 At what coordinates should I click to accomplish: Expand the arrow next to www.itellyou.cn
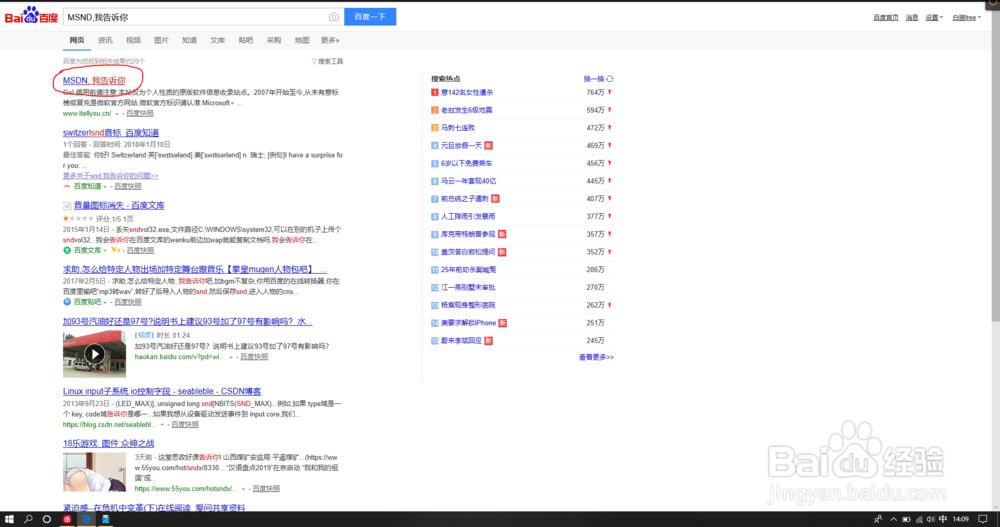tap(117, 114)
